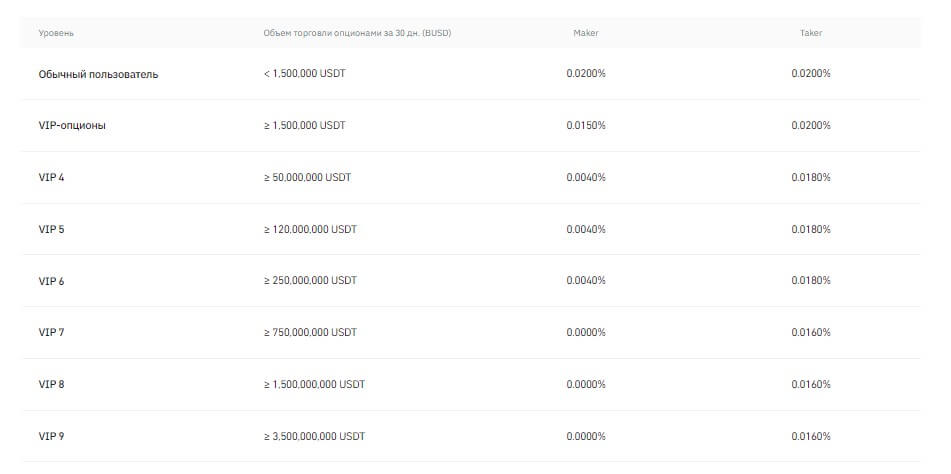Image resolution: width=951 pixels, height=474 pixels.
Task: Click the VIP 9 level label
Action: [x=52, y=436]
